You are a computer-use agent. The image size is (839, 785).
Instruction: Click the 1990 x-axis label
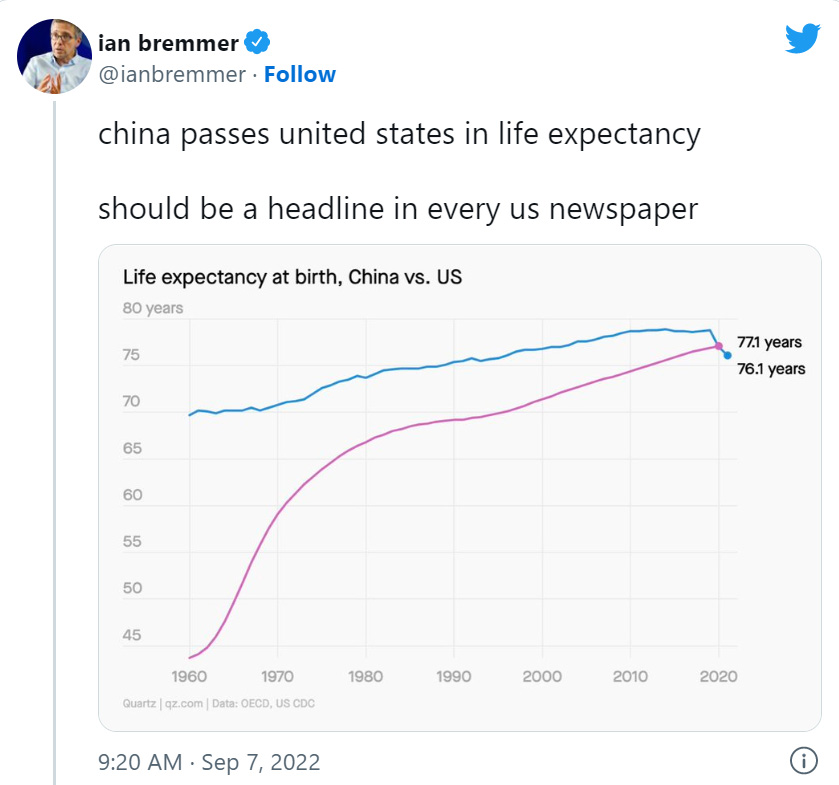(x=454, y=676)
